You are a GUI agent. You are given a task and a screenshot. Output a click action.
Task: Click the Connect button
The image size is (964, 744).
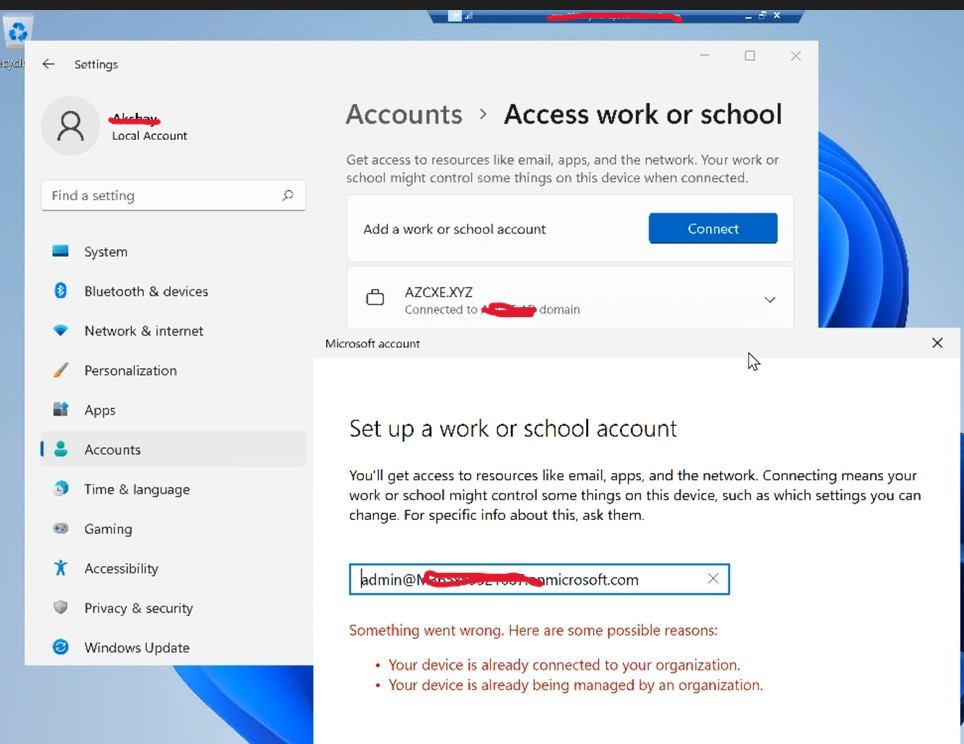pos(713,228)
